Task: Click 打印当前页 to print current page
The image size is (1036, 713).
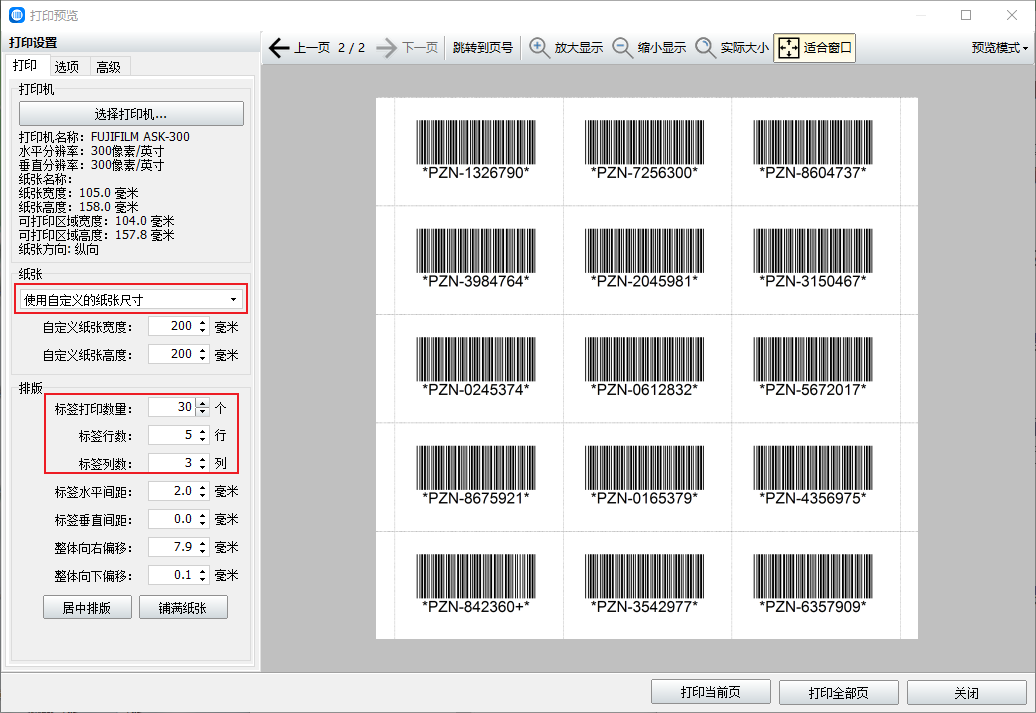Action: tap(710, 692)
